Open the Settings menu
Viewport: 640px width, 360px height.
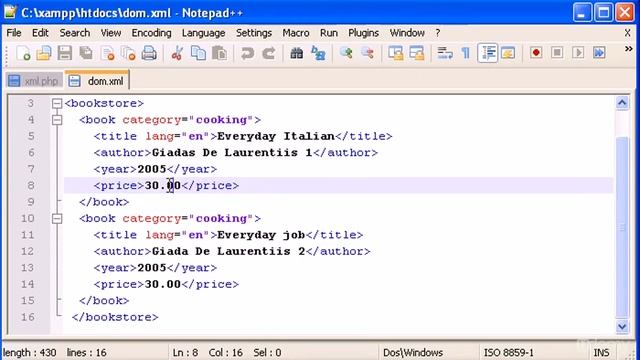(x=253, y=33)
